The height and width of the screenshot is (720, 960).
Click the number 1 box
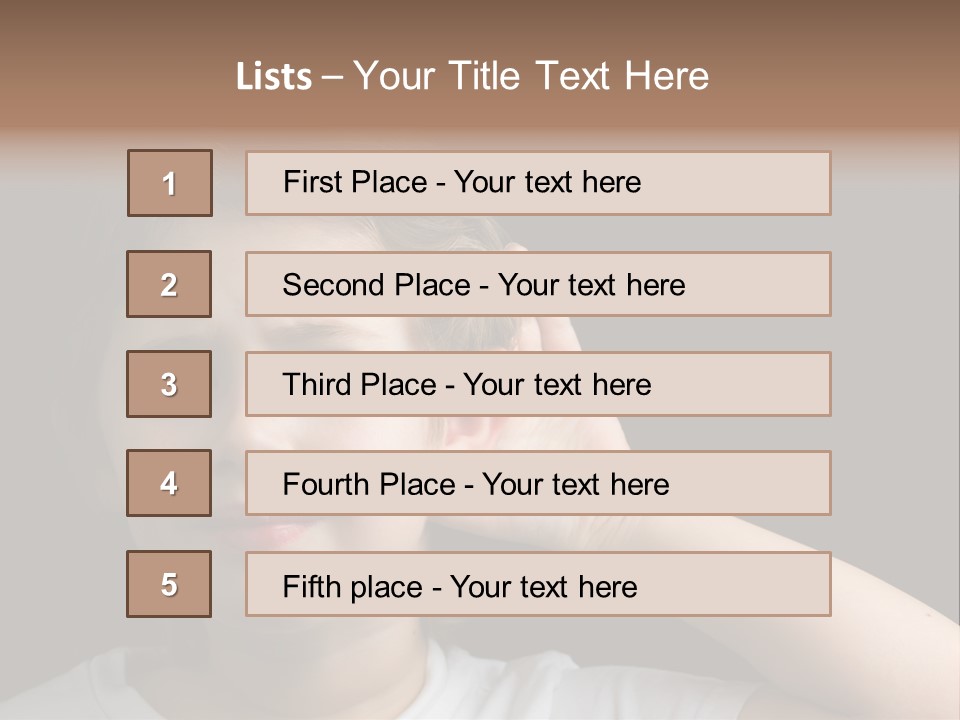pyautogui.click(x=170, y=183)
